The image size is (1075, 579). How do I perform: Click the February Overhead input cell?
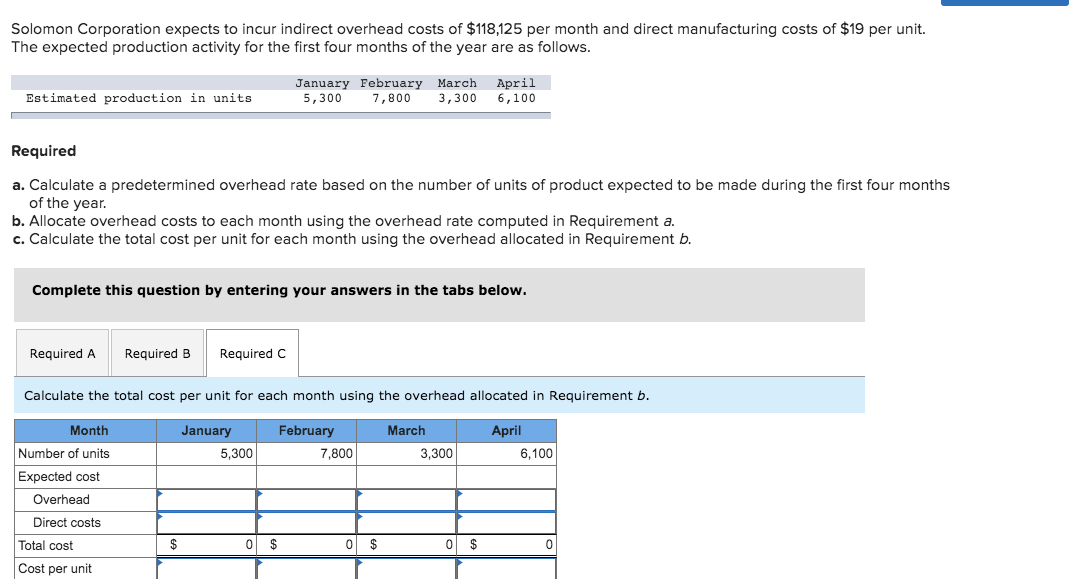click(x=306, y=500)
